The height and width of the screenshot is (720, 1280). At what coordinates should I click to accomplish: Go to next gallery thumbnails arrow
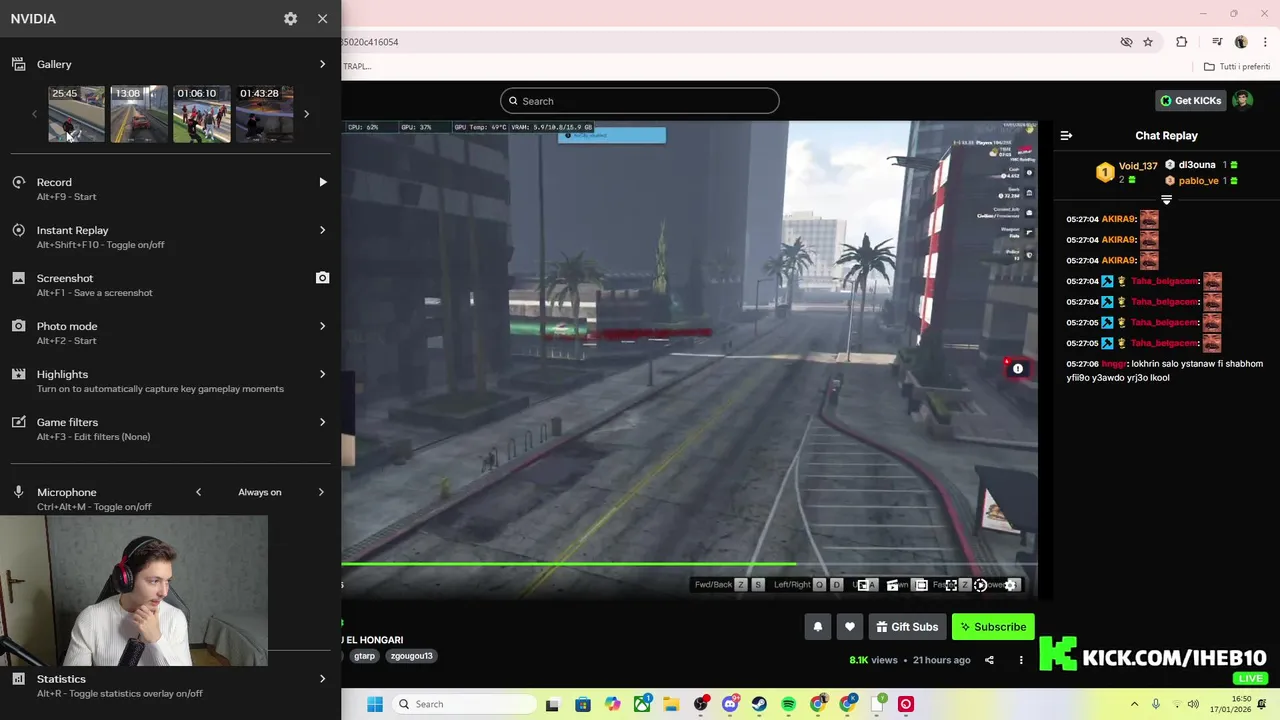(x=306, y=114)
